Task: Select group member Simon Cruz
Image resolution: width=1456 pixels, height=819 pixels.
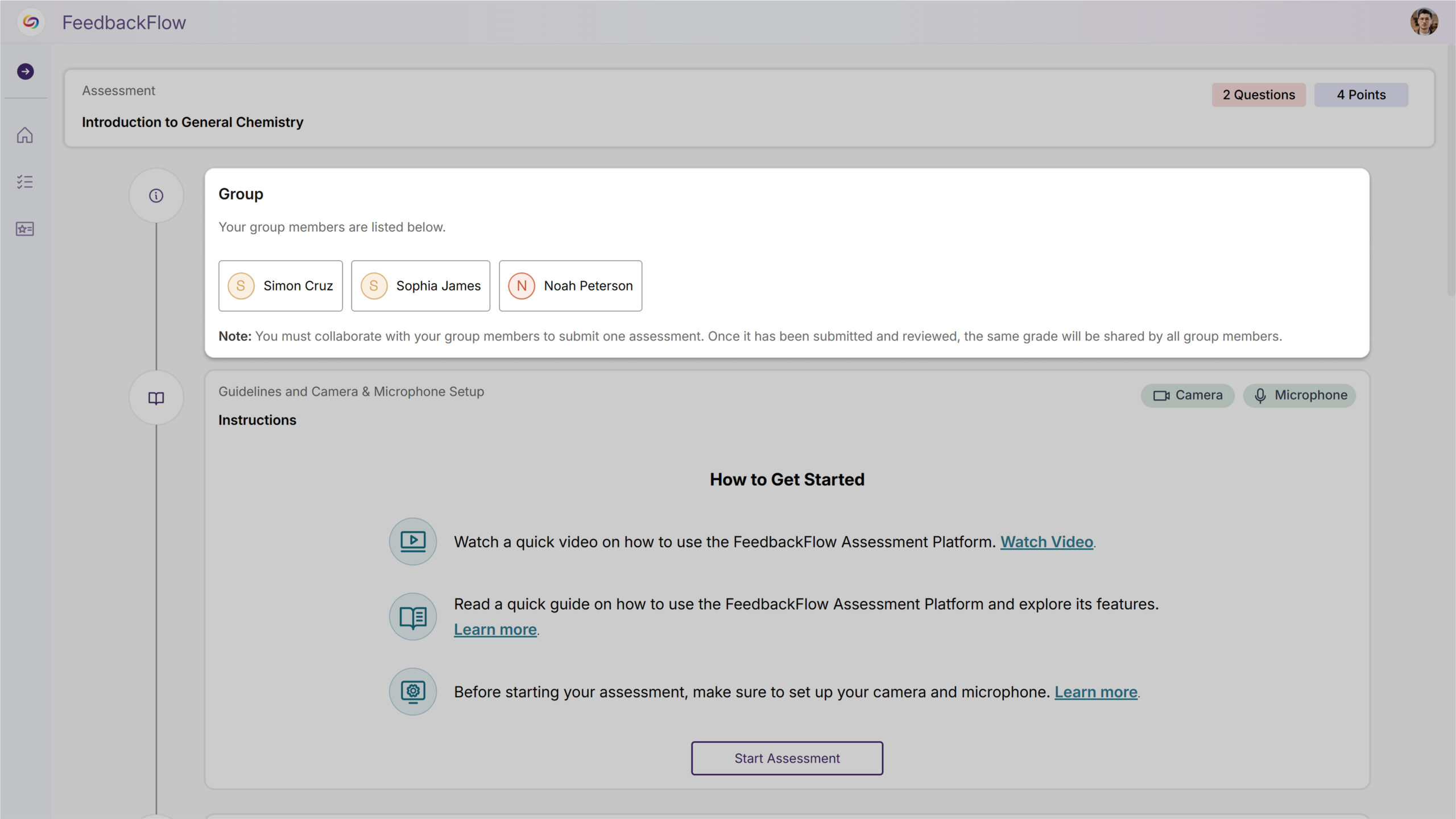Action: point(280,286)
